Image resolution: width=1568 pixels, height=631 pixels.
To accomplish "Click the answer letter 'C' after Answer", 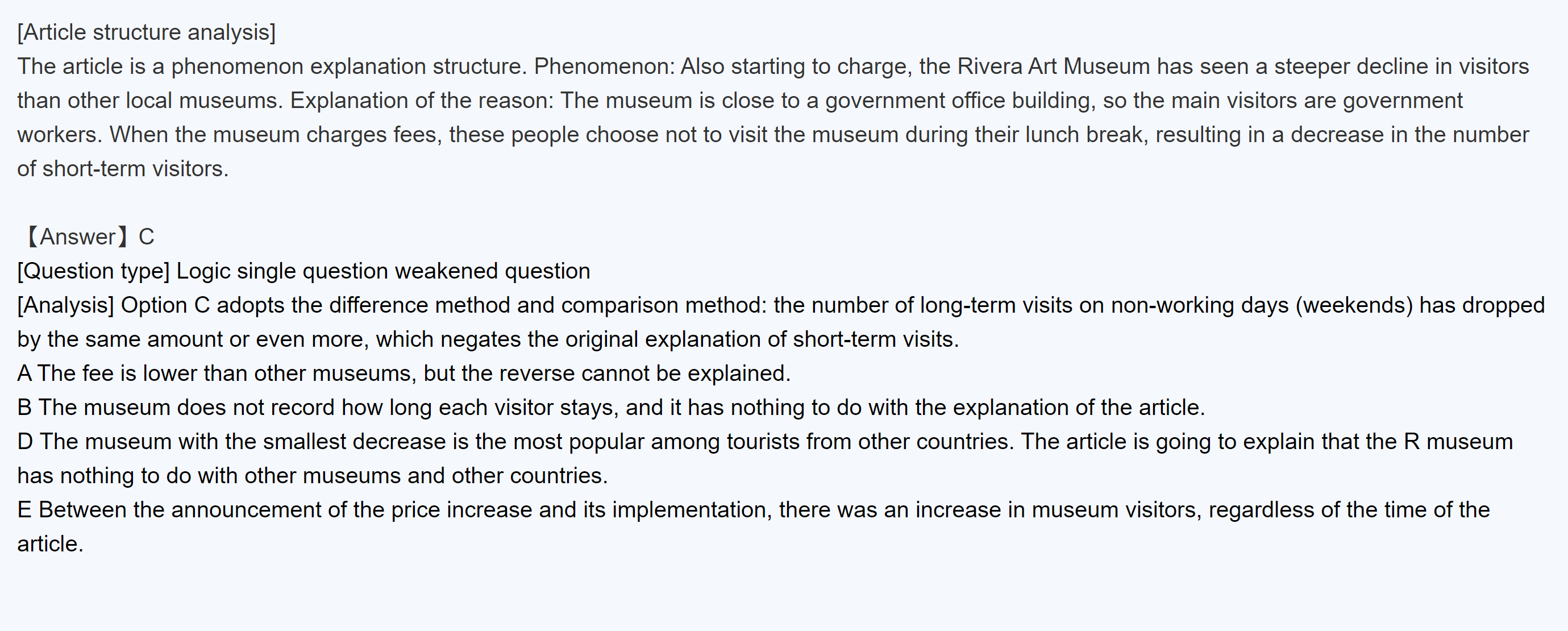I will [146, 237].
